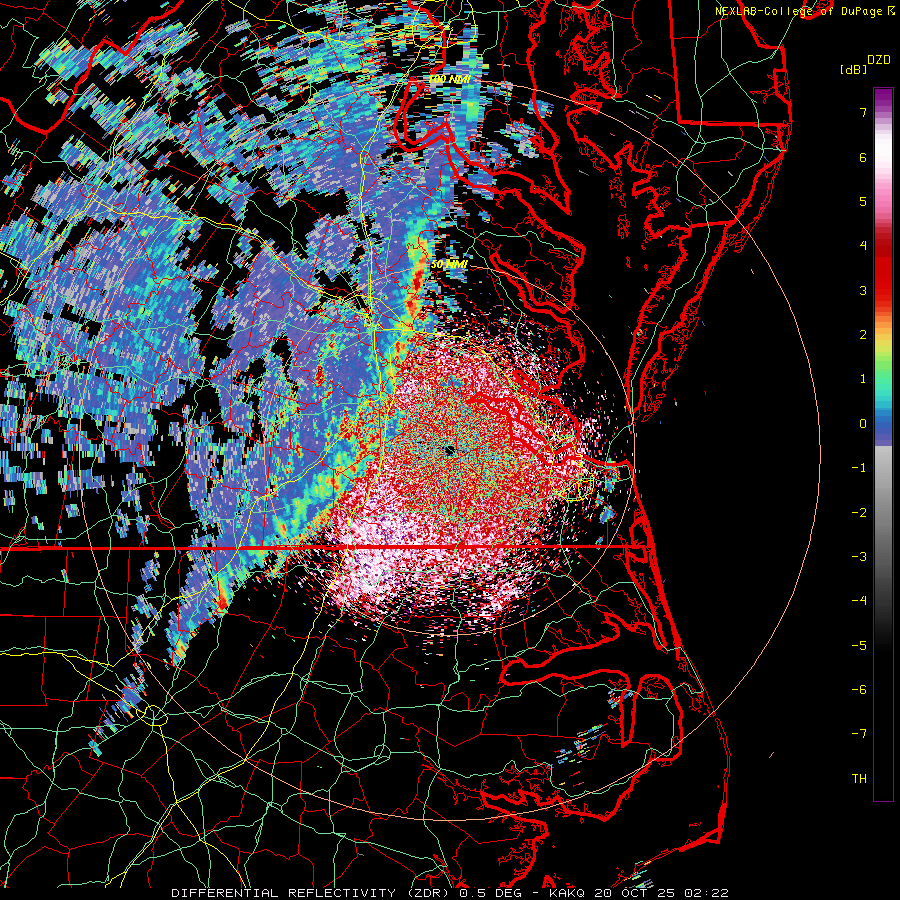The width and height of the screenshot is (900, 900).
Task: Click the -3 dB scale label
Action: tap(859, 556)
